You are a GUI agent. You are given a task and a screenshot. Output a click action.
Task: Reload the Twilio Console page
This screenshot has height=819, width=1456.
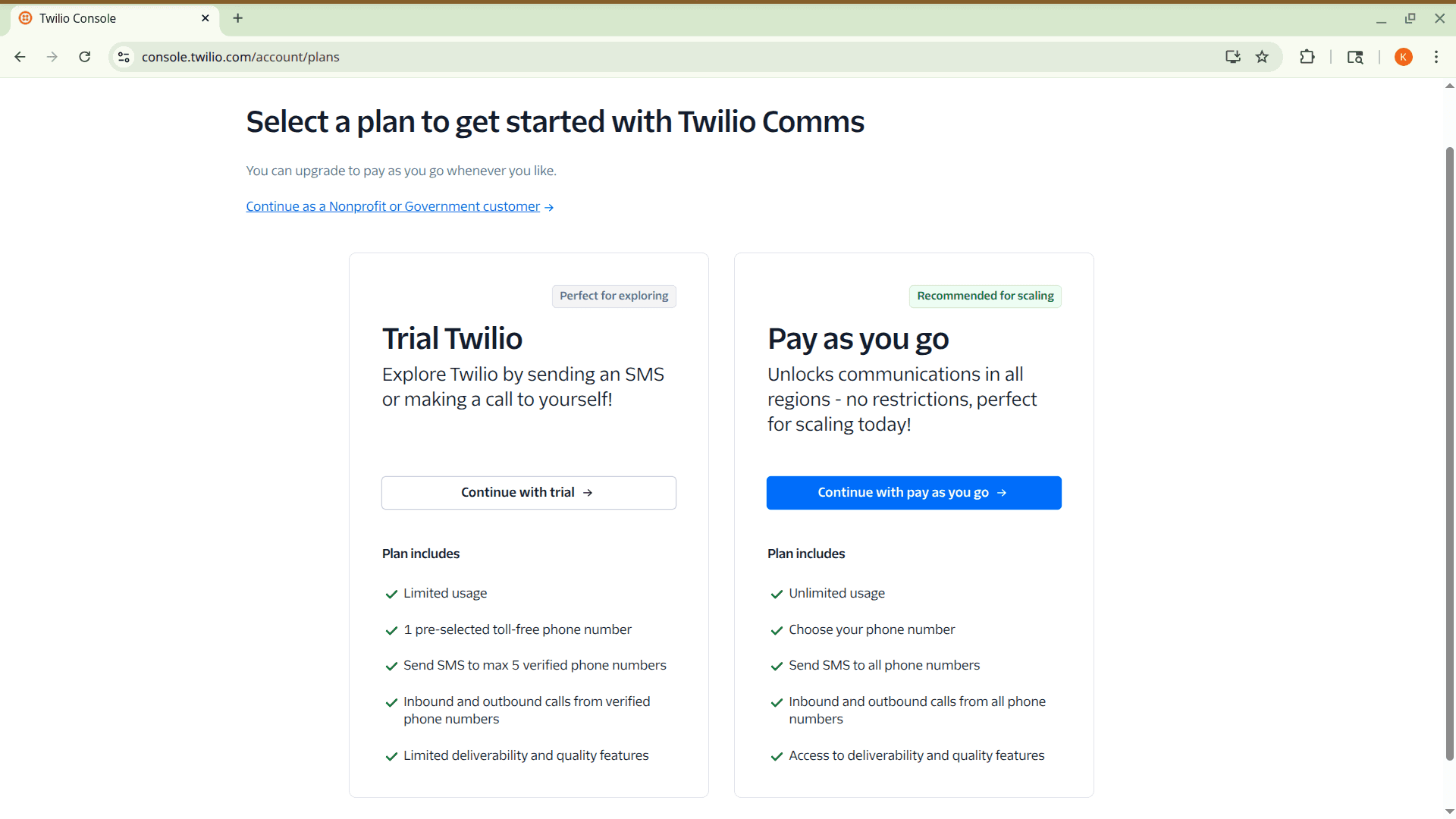[85, 57]
